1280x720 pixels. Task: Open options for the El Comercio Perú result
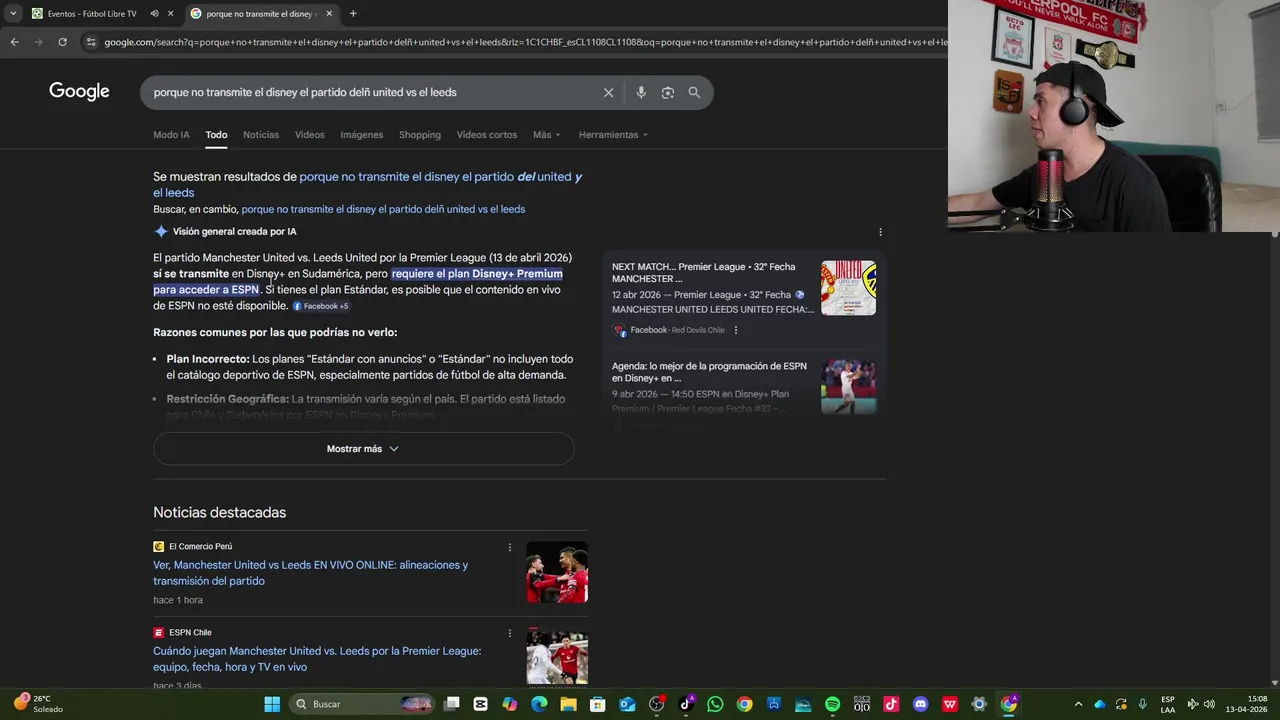509,547
